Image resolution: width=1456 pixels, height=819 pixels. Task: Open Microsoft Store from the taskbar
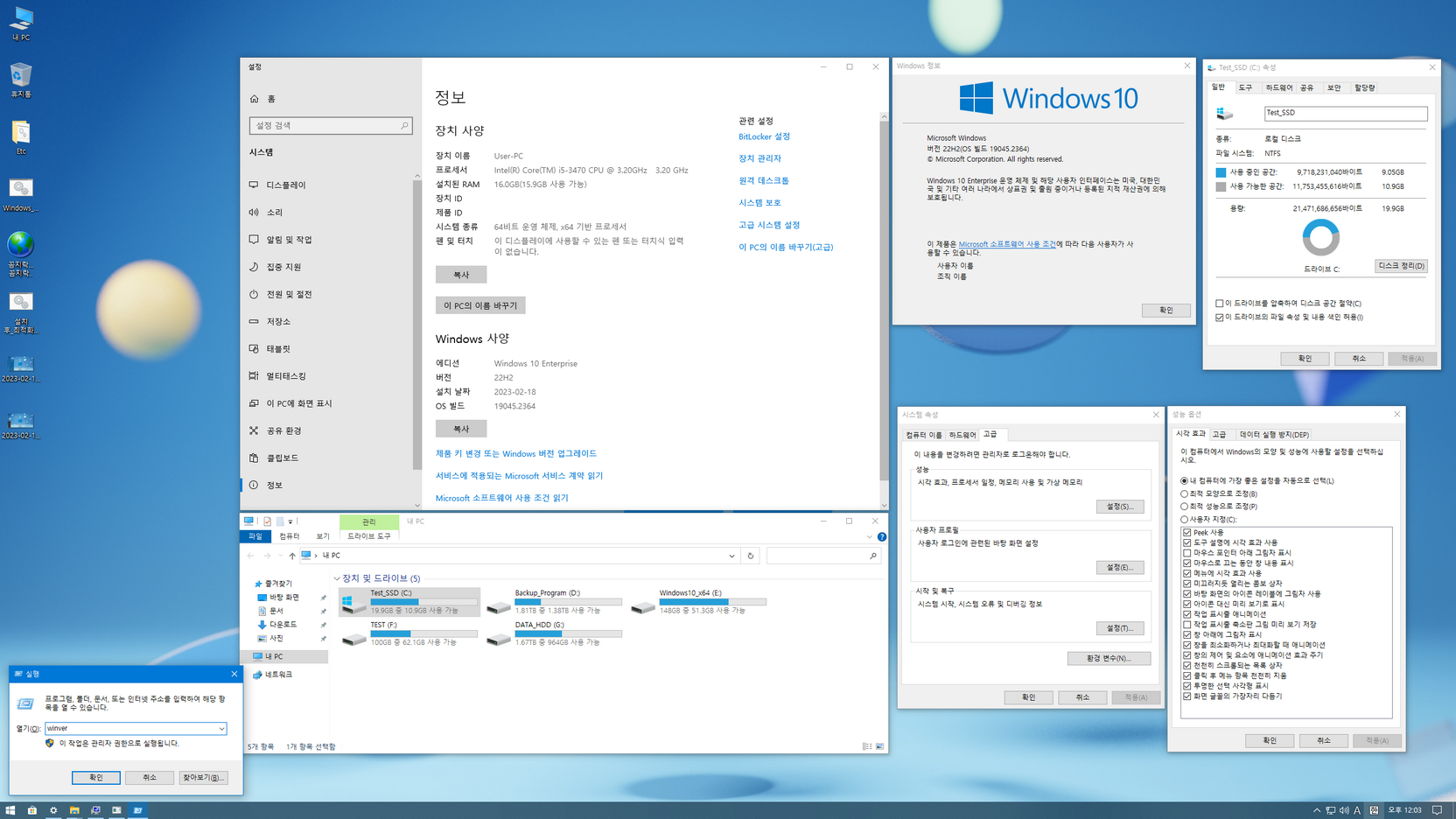click(x=31, y=810)
